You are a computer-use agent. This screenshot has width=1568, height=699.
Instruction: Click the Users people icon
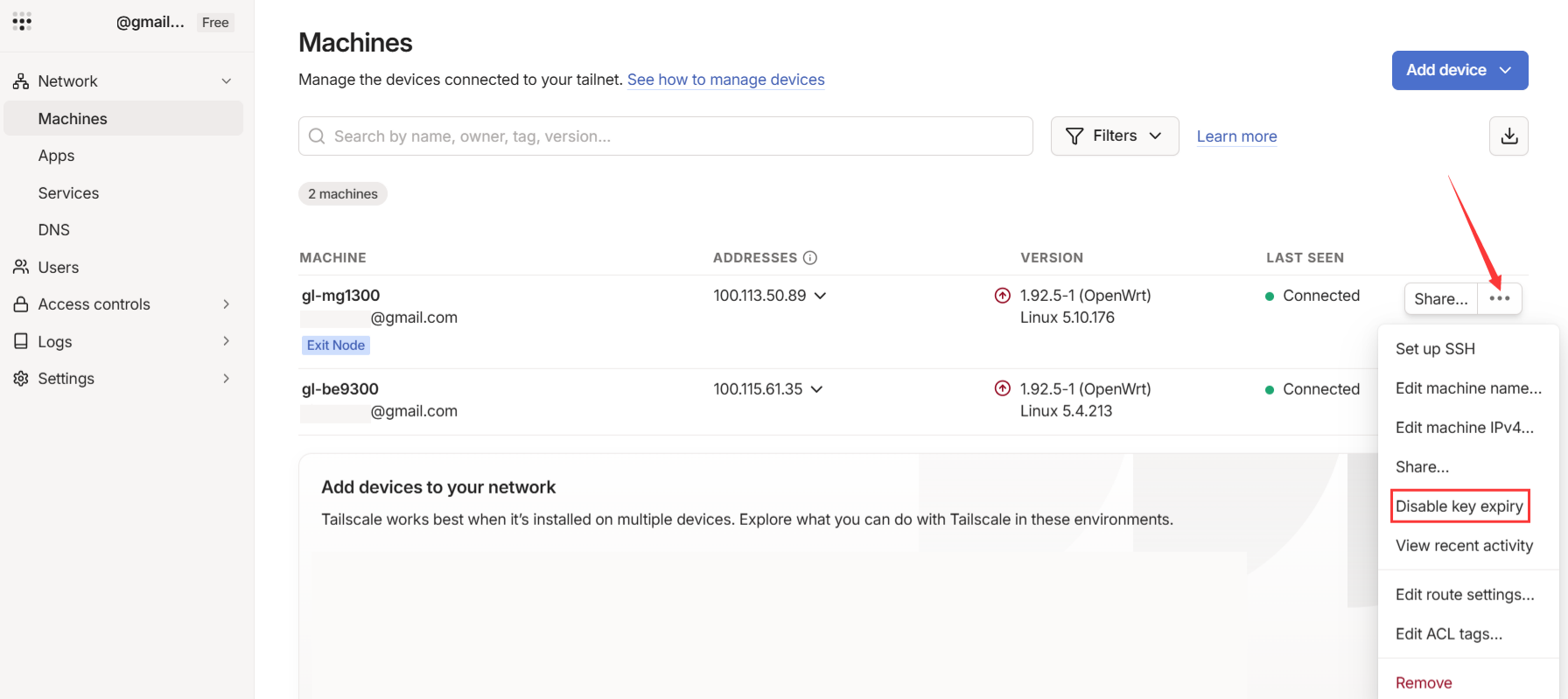(21, 267)
